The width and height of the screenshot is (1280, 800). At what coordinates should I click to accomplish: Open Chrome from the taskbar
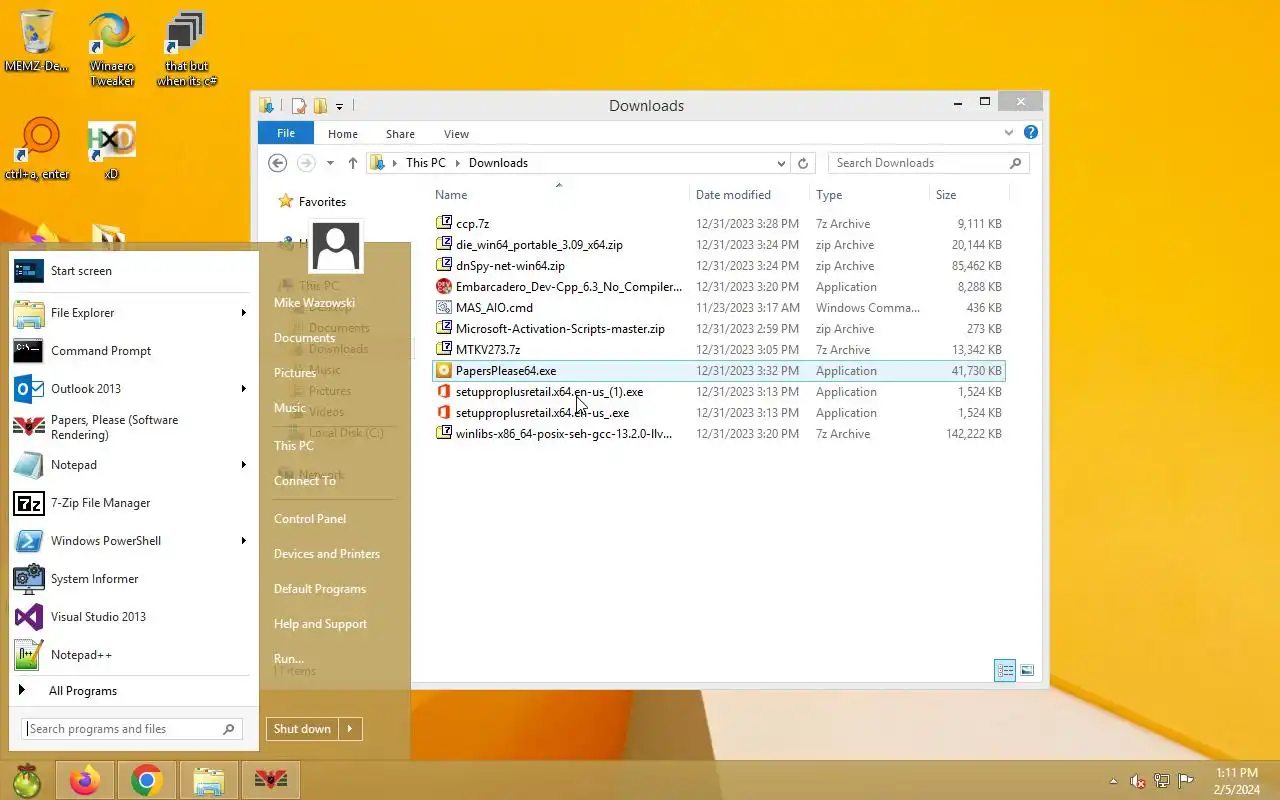point(147,780)
